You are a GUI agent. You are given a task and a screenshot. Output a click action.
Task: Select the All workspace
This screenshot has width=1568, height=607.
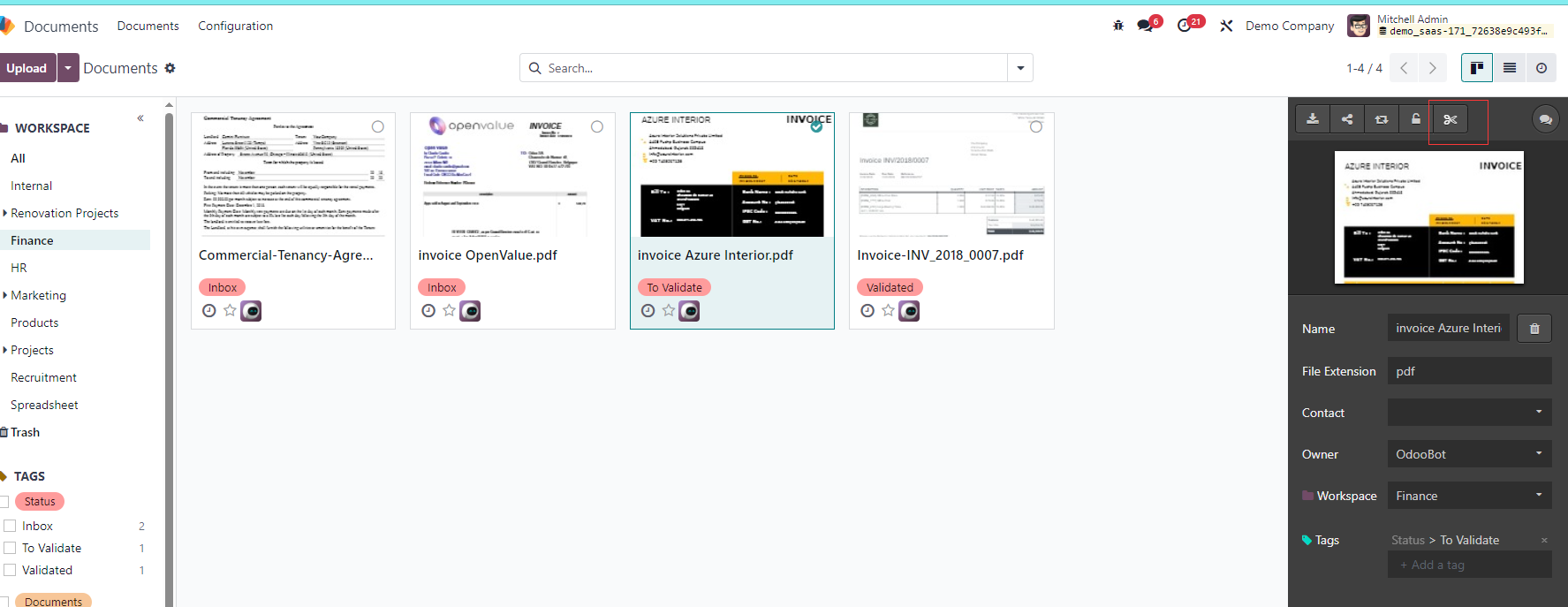(x=18, y=158)
